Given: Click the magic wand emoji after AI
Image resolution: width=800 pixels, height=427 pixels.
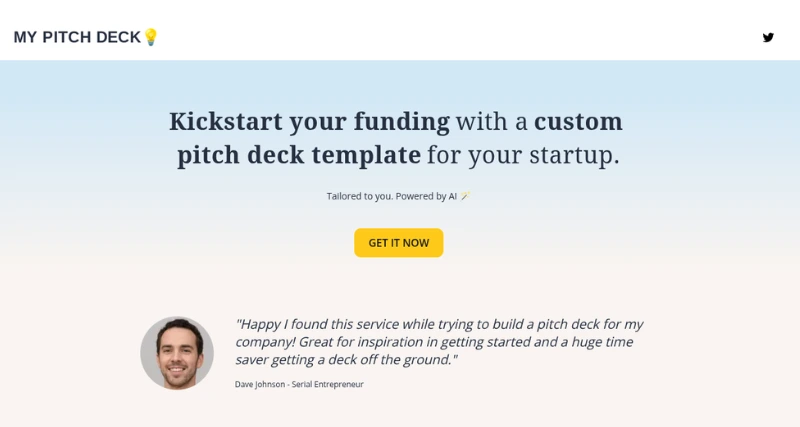Looking at the screenshot, I should [465, 196].
